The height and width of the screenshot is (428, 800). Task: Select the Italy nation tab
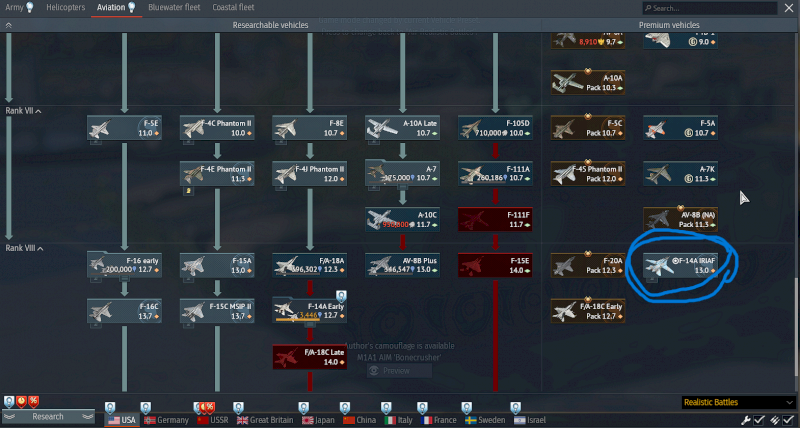pyautogui.click(x=398, y=420)
